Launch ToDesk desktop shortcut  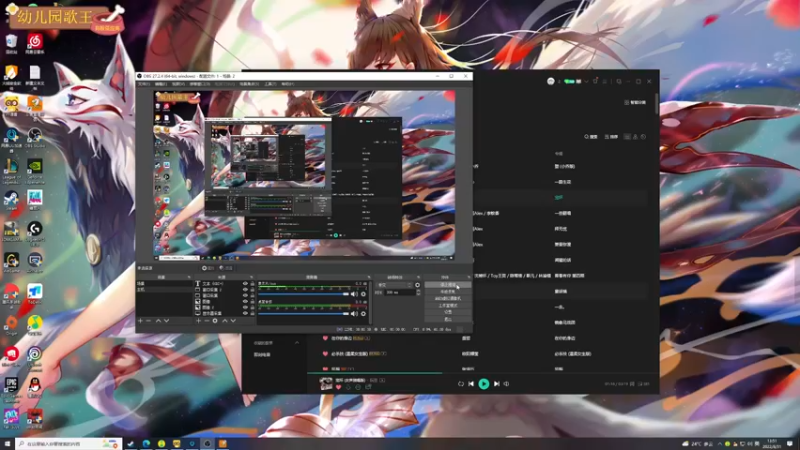(35, 292)
